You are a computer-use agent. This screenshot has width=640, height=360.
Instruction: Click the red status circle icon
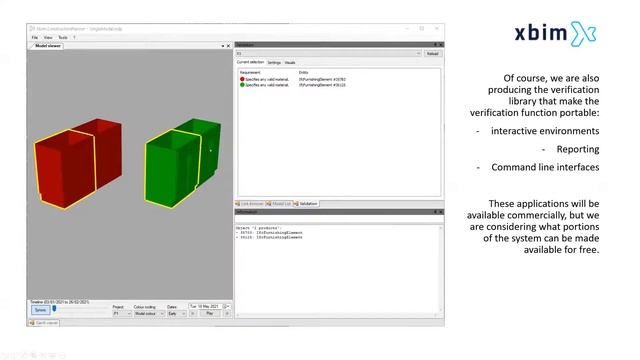point(242,79)
